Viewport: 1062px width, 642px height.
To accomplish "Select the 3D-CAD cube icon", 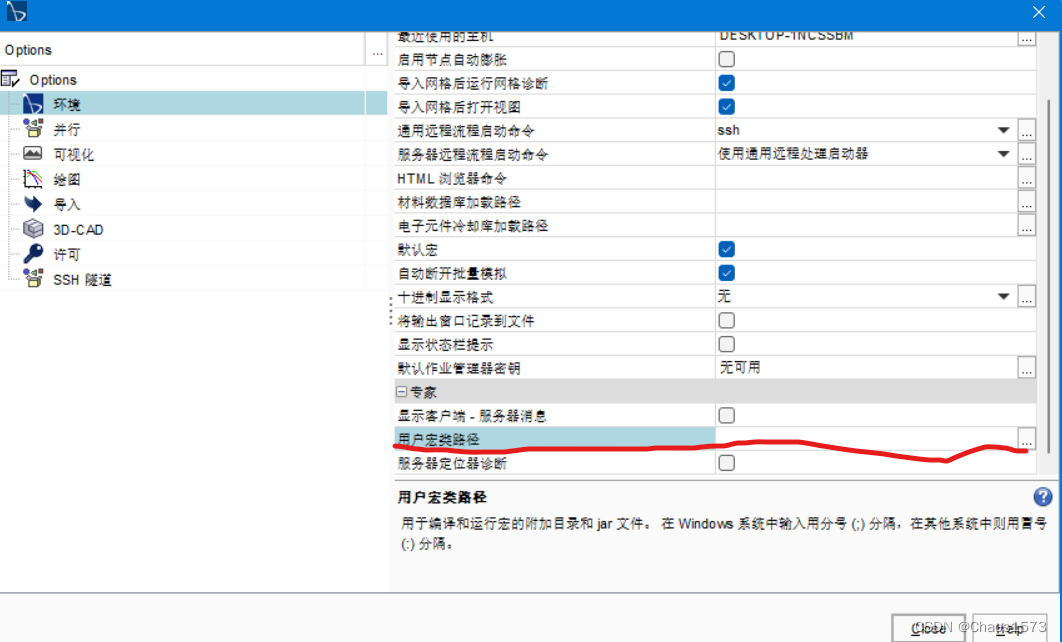I will (x=34, y=228).
